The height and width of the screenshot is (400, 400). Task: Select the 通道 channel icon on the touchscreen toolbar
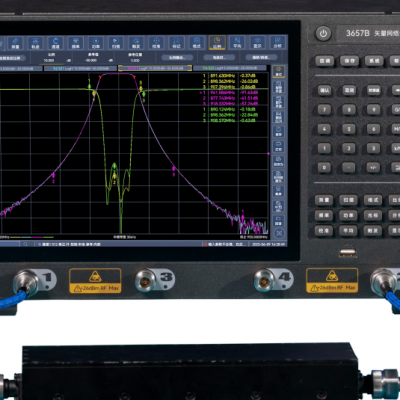[x=55, y=43]
